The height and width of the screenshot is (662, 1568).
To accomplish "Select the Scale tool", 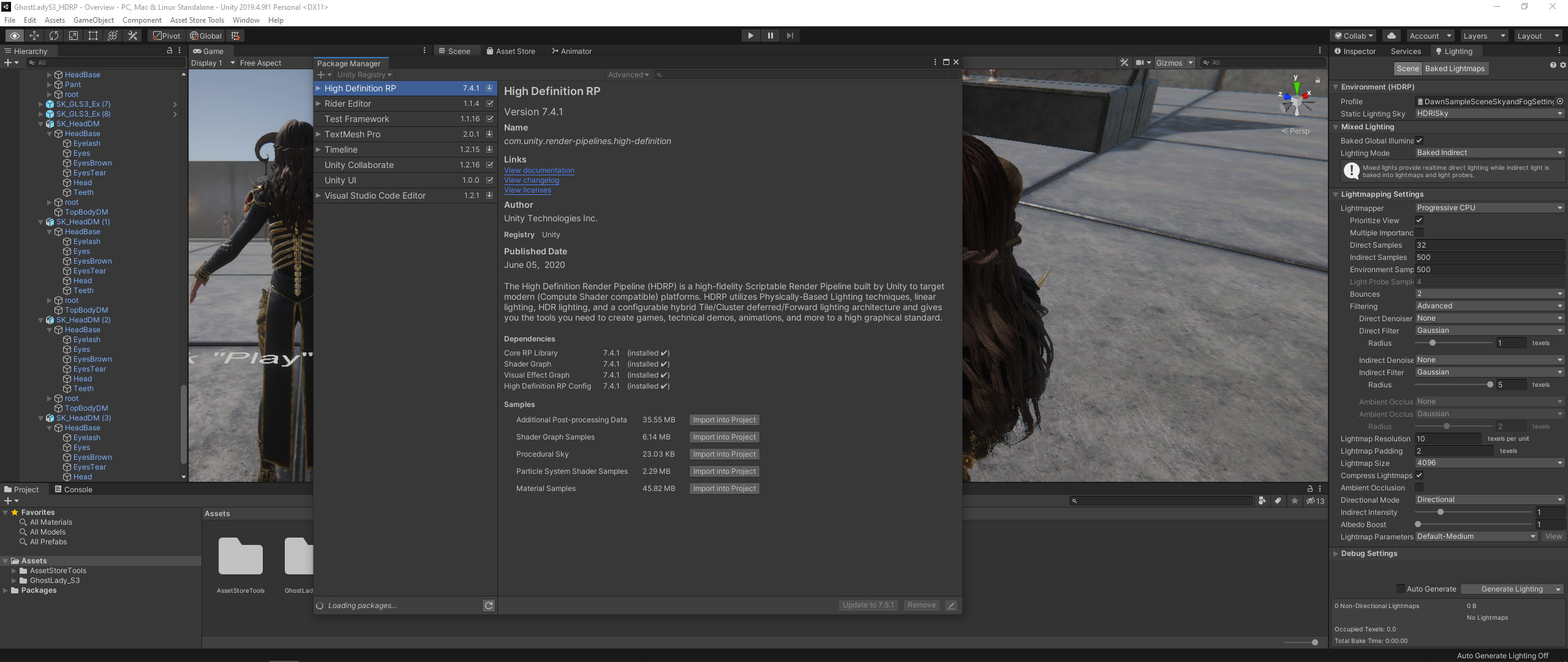I will [73, 36].
